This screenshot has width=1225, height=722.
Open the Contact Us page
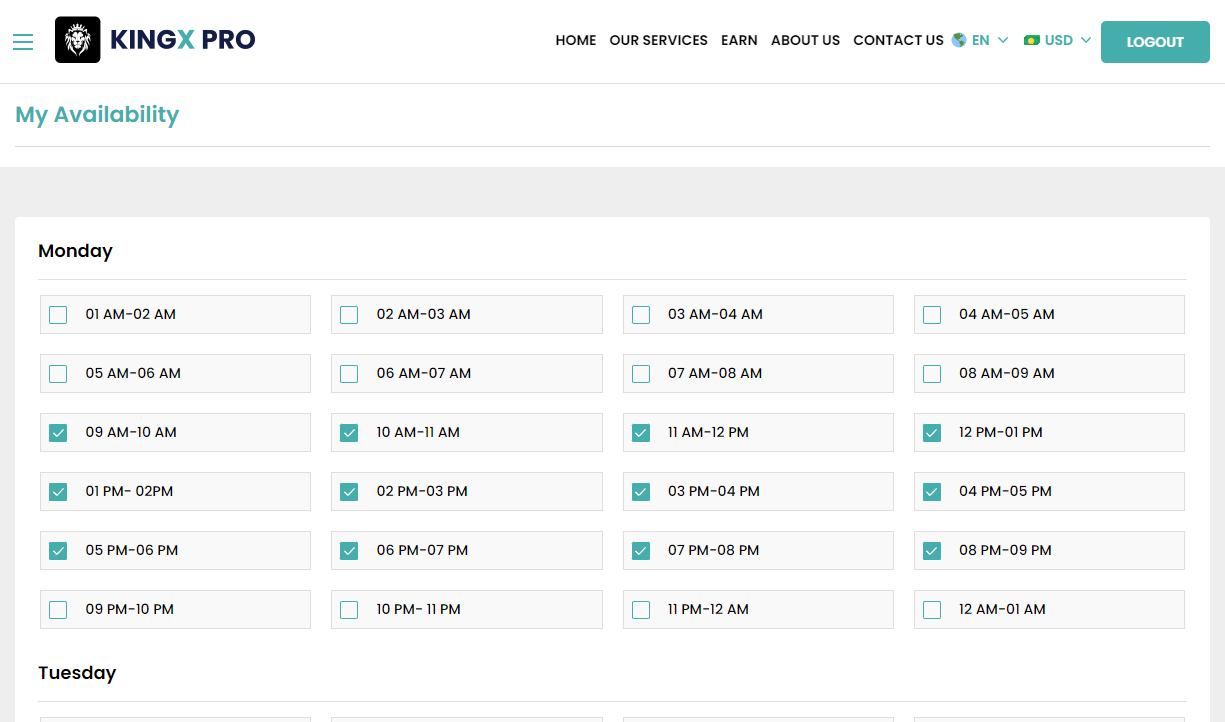(x=898, y=40)
